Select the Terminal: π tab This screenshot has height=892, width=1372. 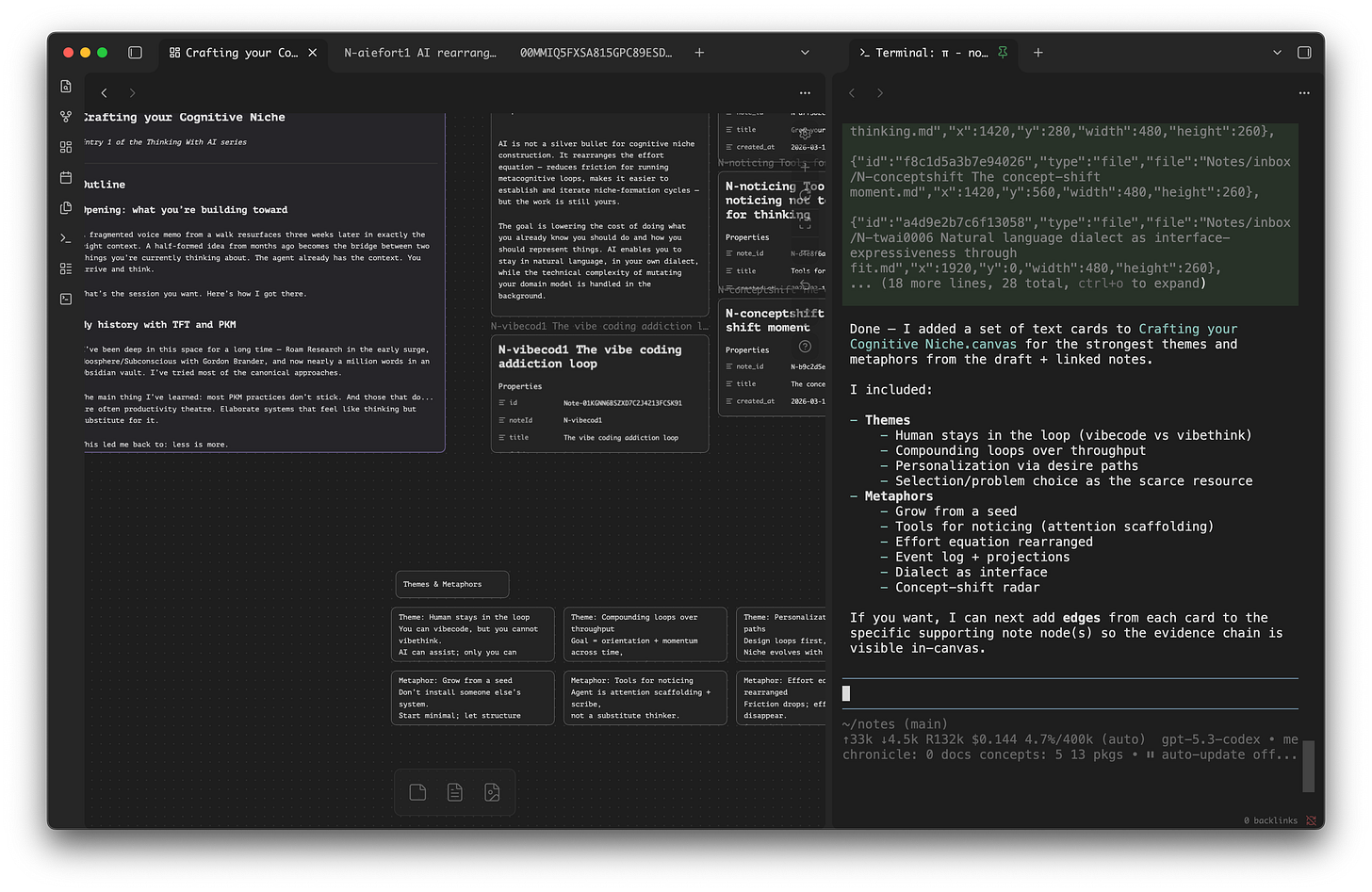tap(931, 53)
